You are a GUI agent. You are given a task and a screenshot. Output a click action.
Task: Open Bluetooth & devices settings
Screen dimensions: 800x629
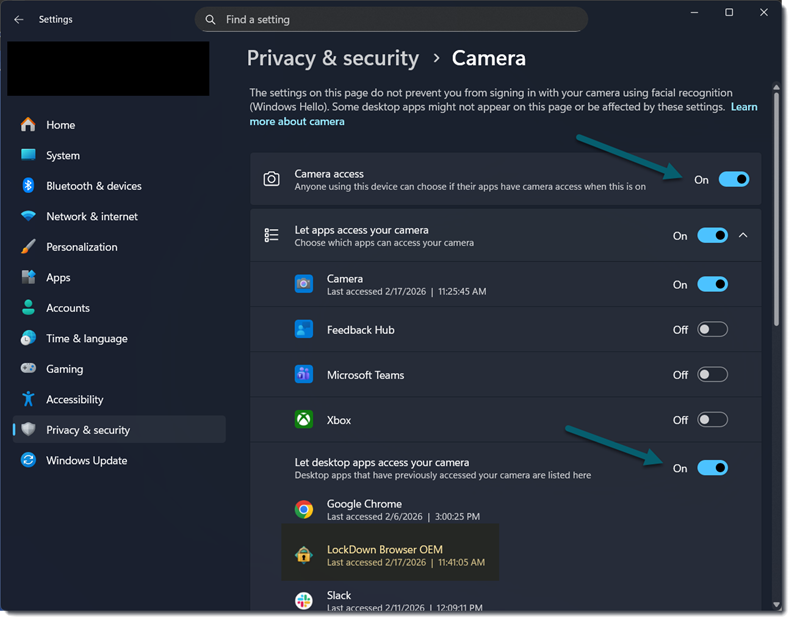(x=94, y=186)
